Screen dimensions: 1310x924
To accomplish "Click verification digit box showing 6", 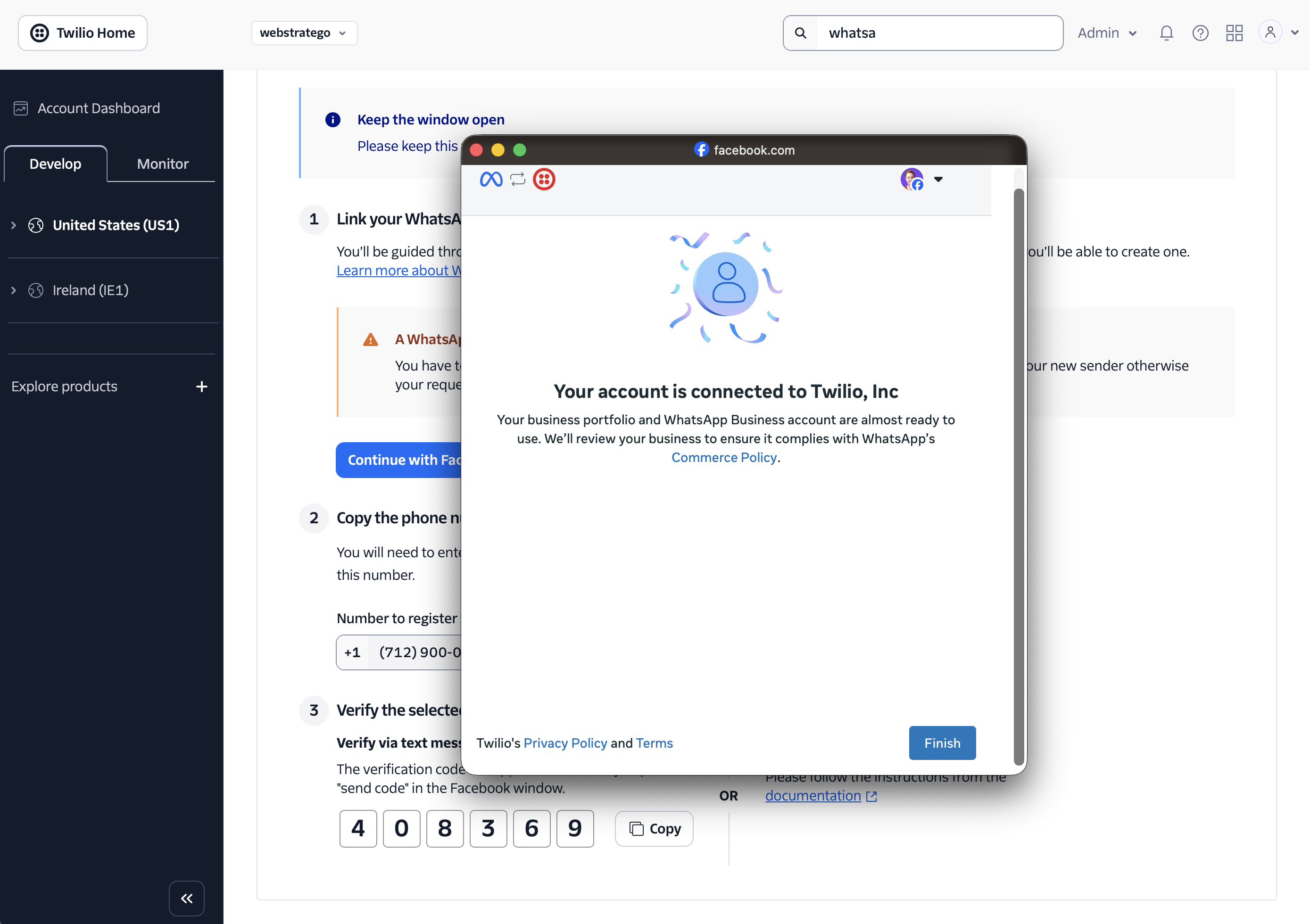I will pos(532,829).
